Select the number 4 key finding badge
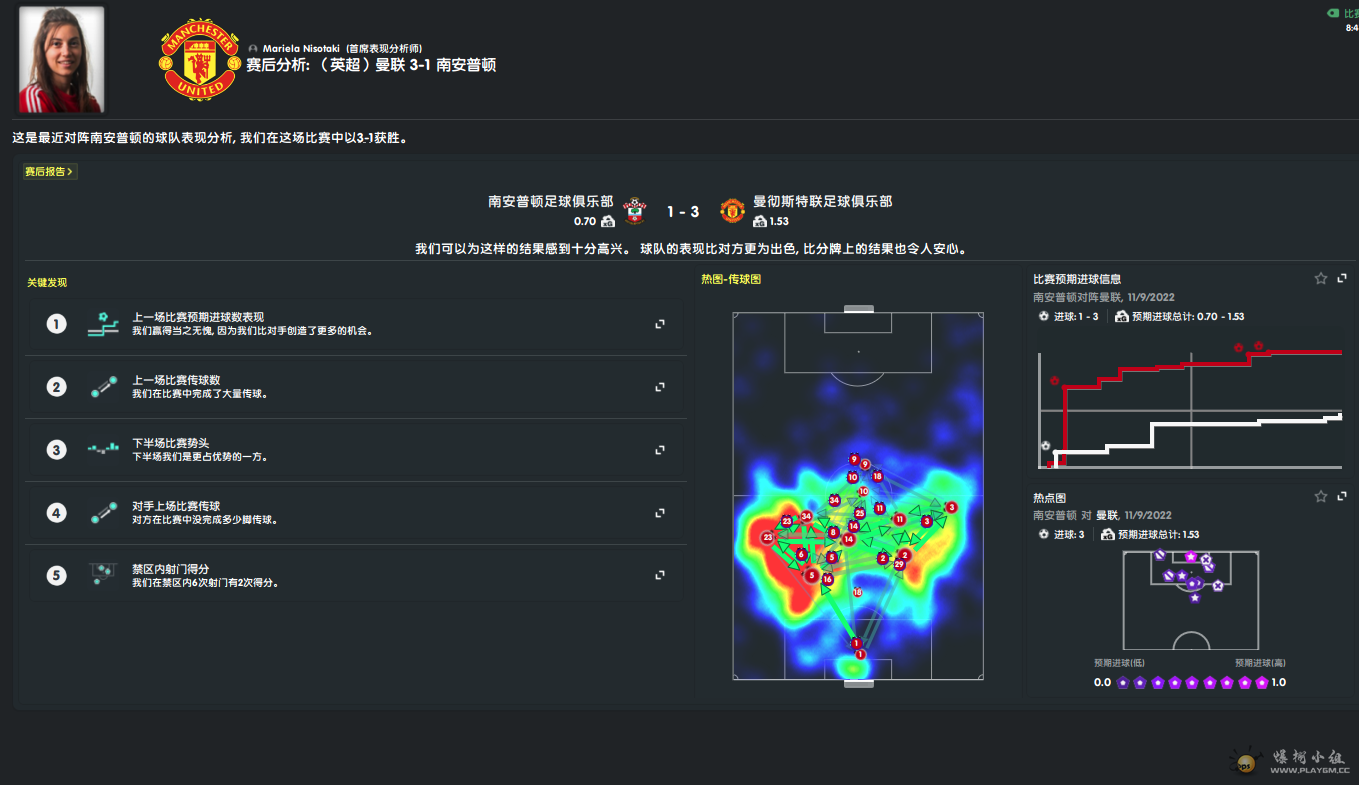 coord(57,513)
